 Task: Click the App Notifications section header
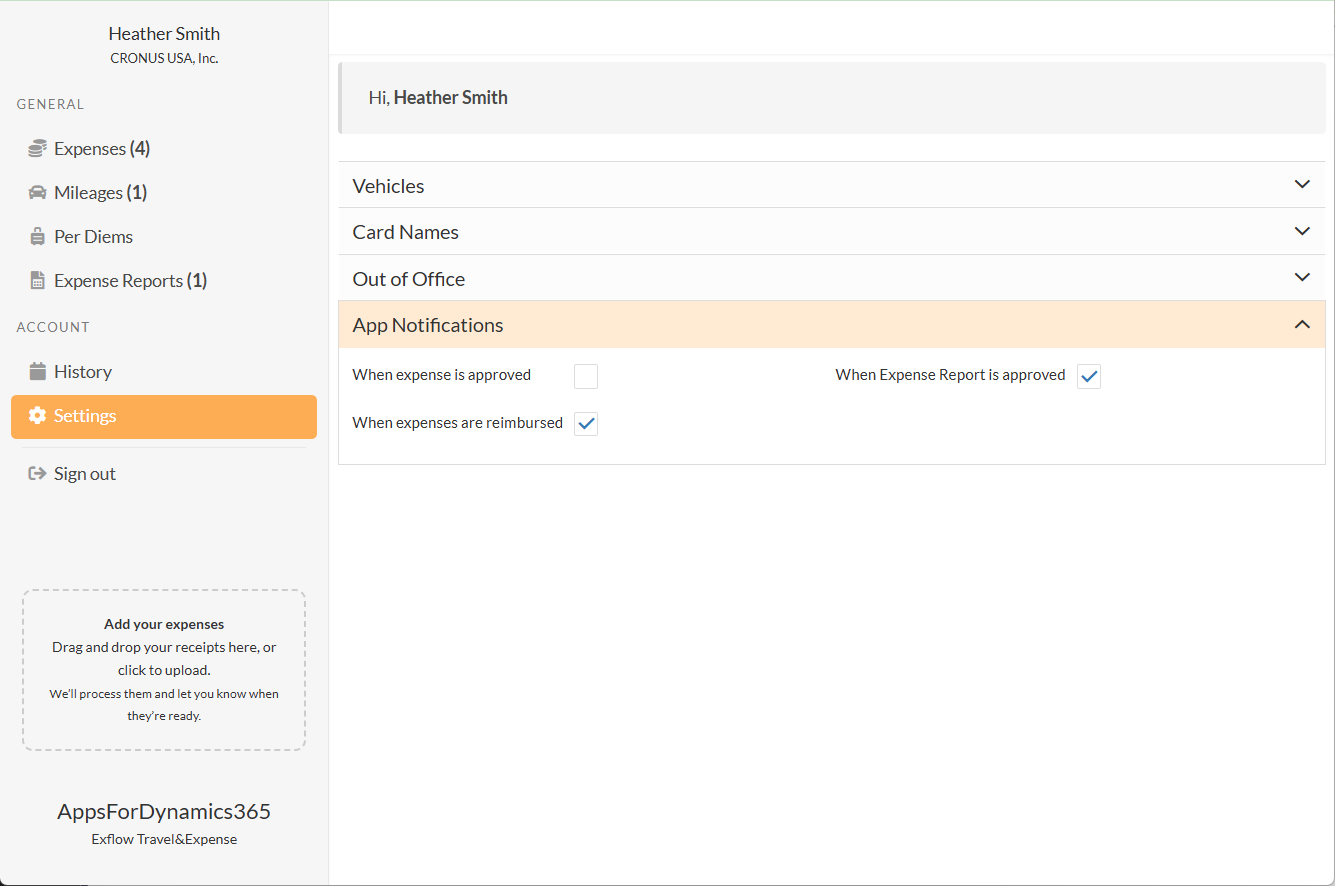click(x=428, y=325)
